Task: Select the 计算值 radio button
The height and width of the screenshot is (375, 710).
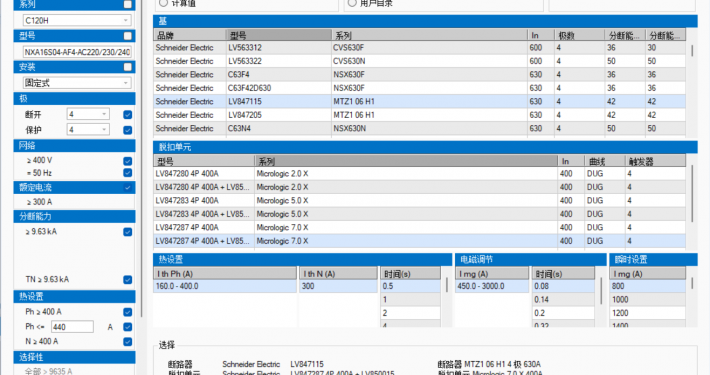Action: 163,3
